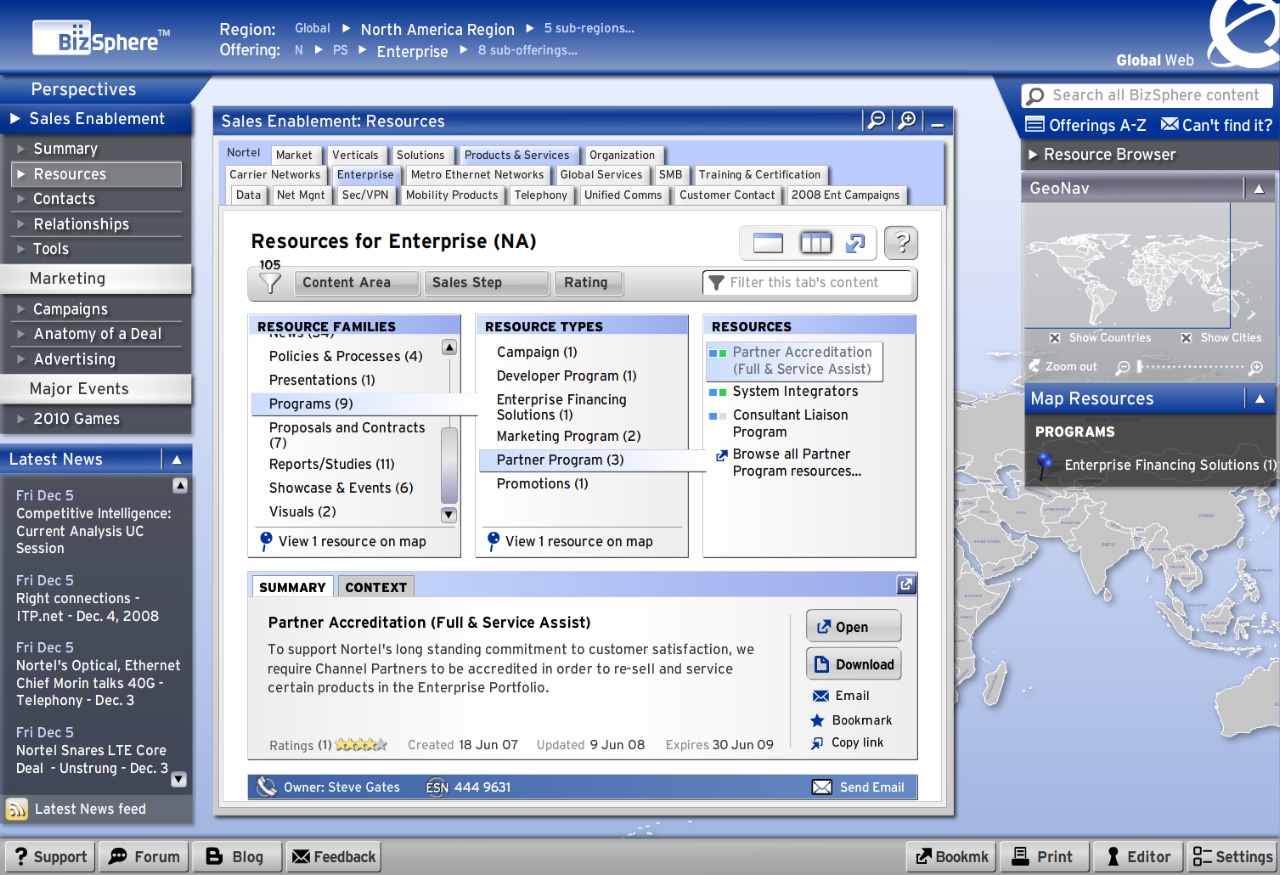Click the map pin under Resource Families

[266, 541]
